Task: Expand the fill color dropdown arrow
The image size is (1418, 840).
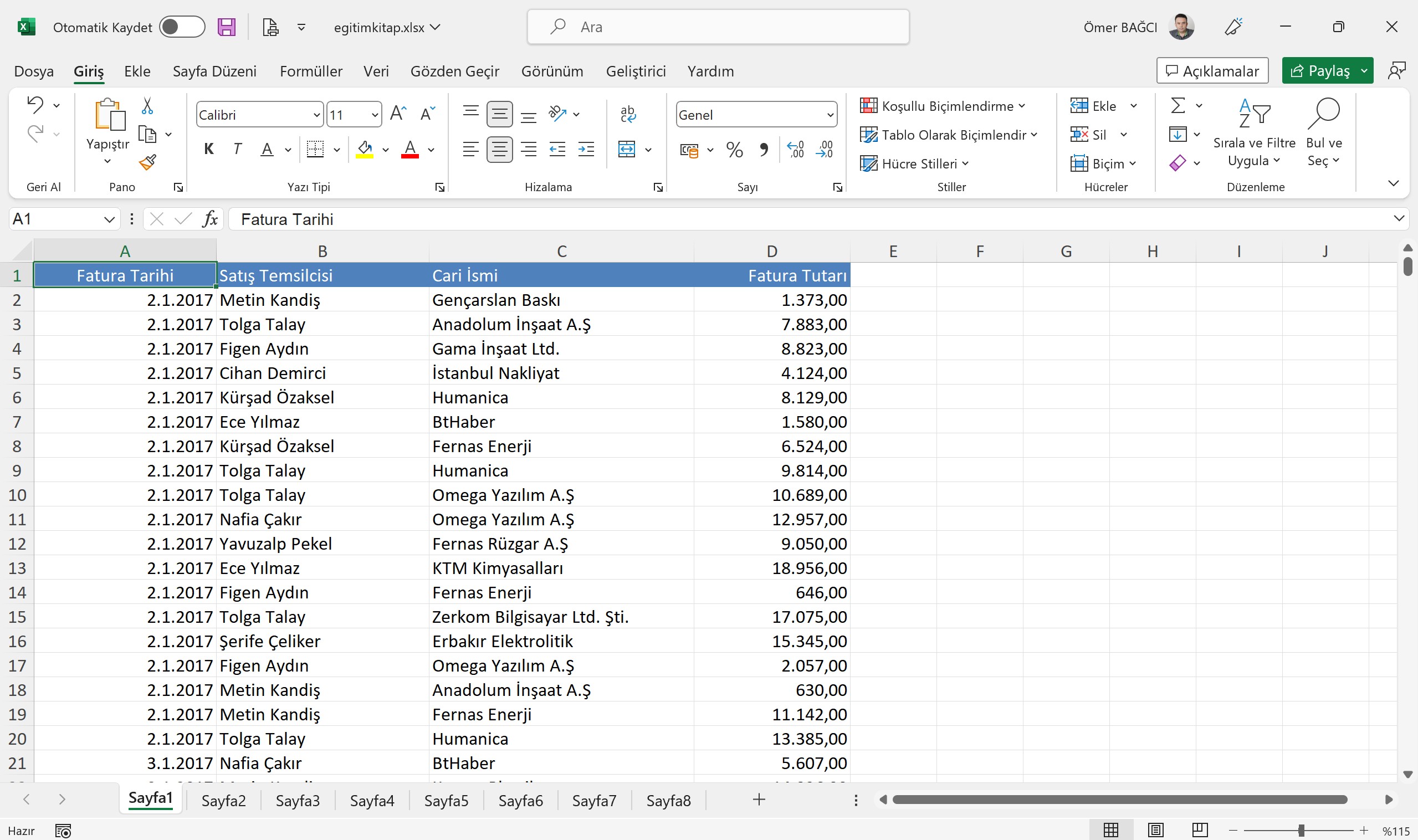Action: (x=386, y=150)
